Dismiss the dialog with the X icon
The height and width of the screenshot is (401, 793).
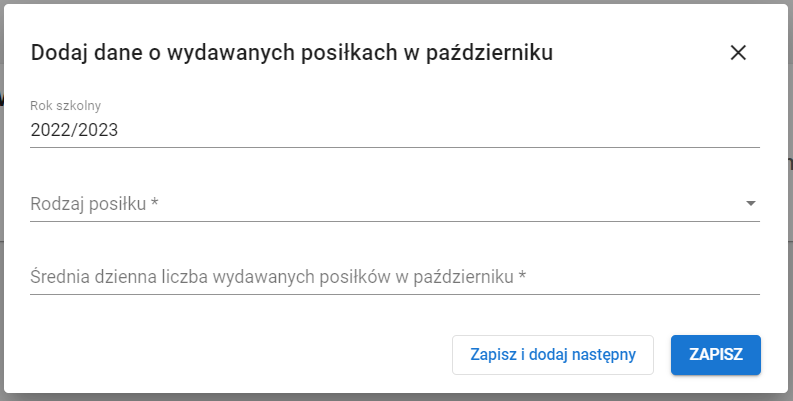[x=738, y=53]
